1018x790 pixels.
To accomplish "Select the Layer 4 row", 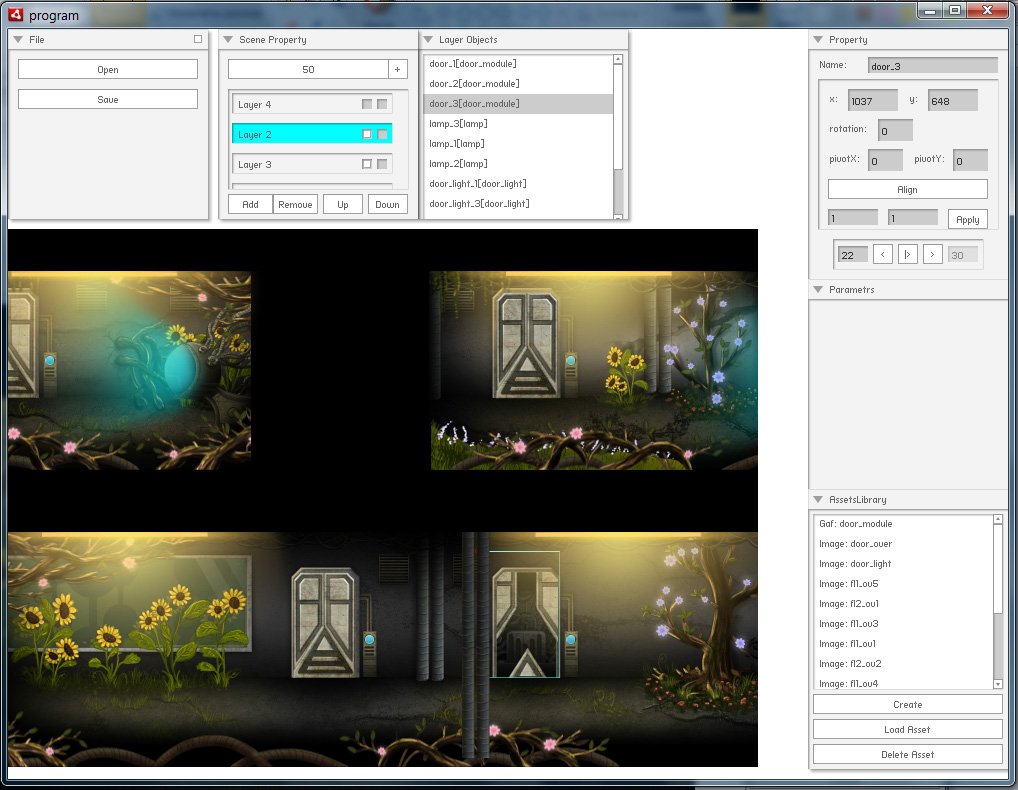I will [312, 105].
